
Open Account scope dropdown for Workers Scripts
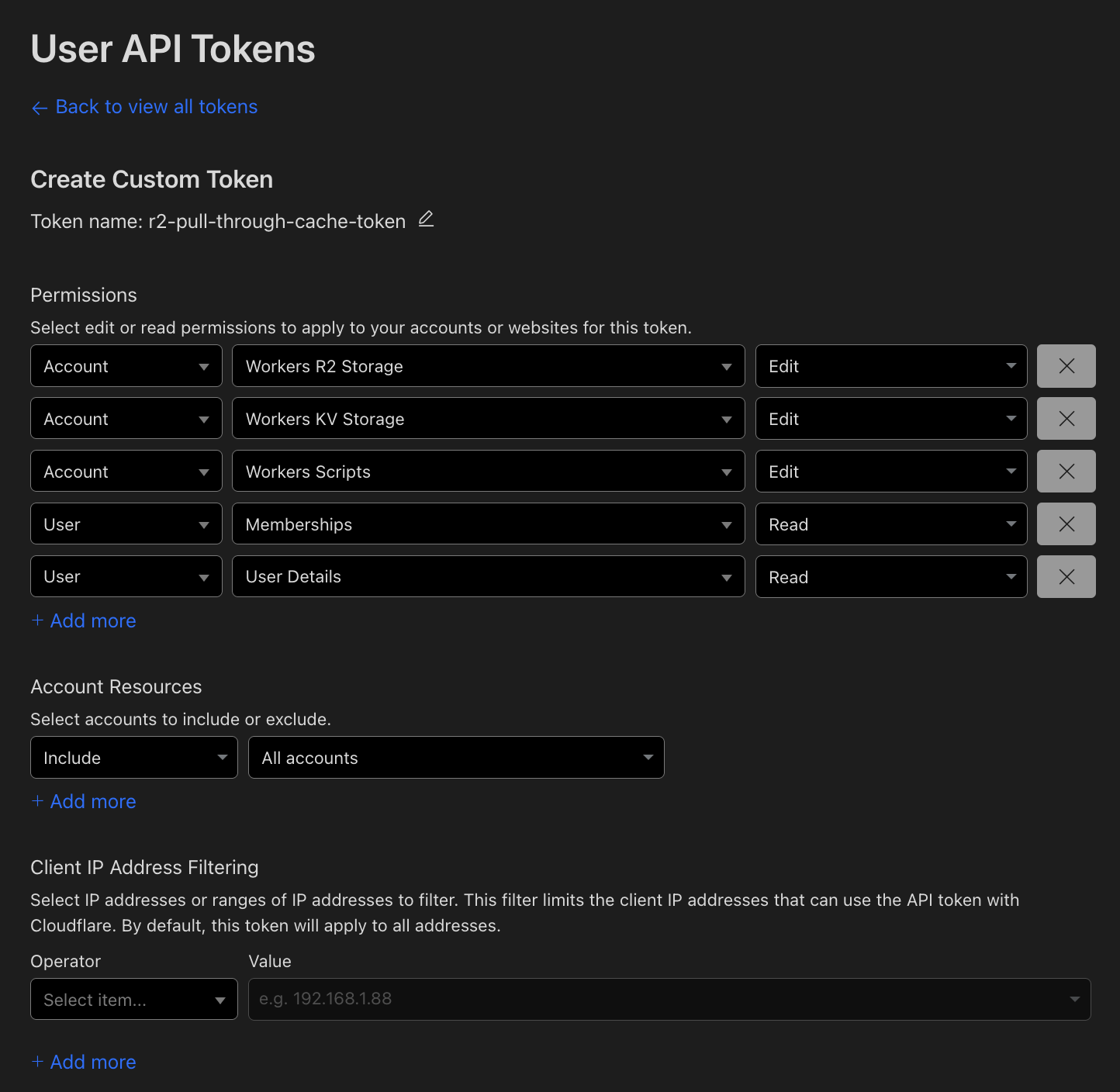pyautogui.click(x=126, y=472)
